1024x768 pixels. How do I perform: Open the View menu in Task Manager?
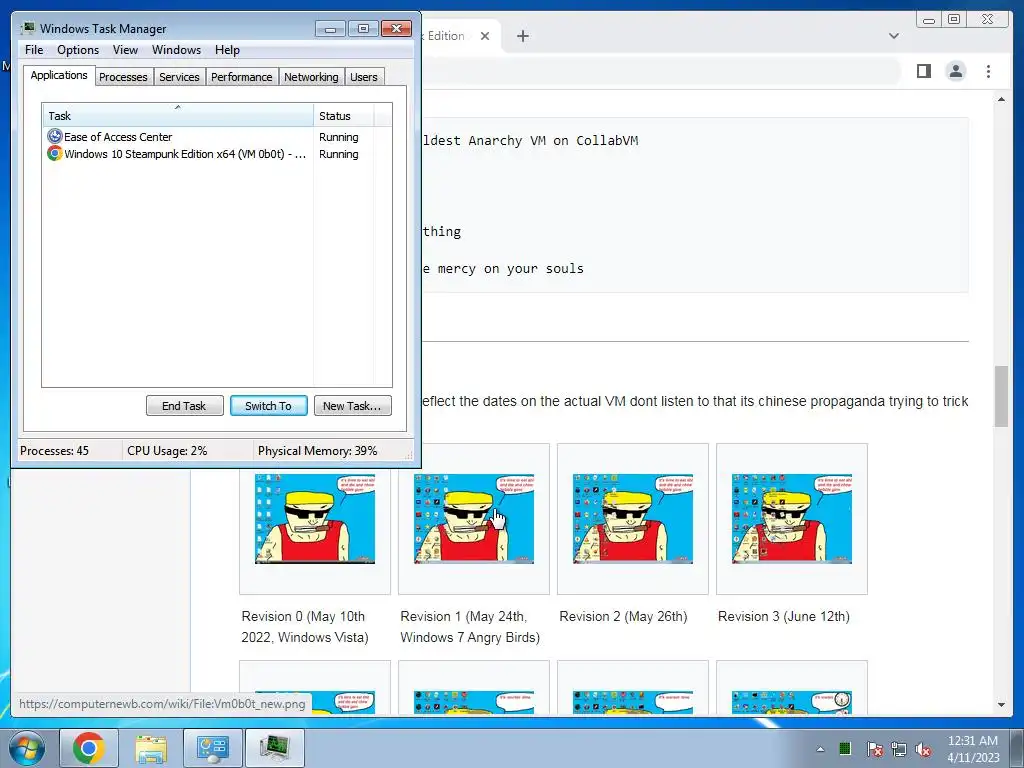(125, 50)
